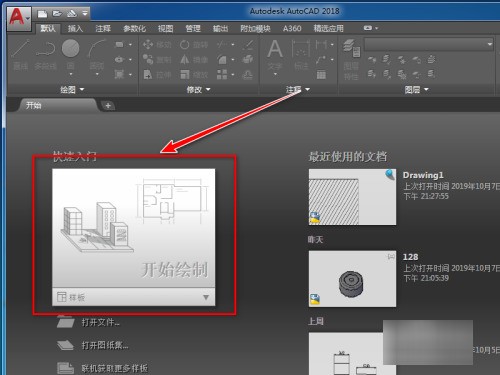Expand the 修改 panel flyout
Image resolution: width=500 pixels, height=375 pixels.
(x=198, y=89)
